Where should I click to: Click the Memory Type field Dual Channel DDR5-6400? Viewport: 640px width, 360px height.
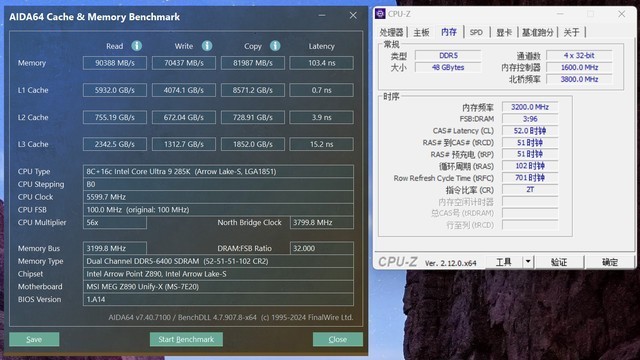point(218,261)
